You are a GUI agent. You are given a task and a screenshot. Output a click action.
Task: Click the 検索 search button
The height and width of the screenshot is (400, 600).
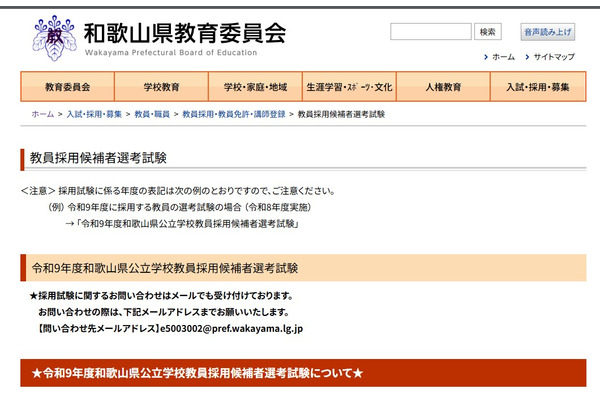pyautogui.click(x=488, y=31)
